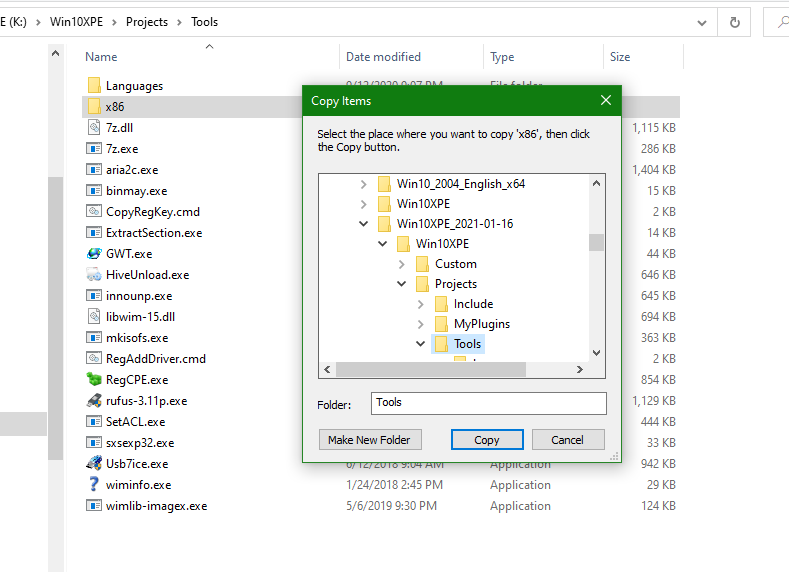Viewport: 789px width, 572px height.
Task: Click the Languages folder name
Action: tap(134, 86)
